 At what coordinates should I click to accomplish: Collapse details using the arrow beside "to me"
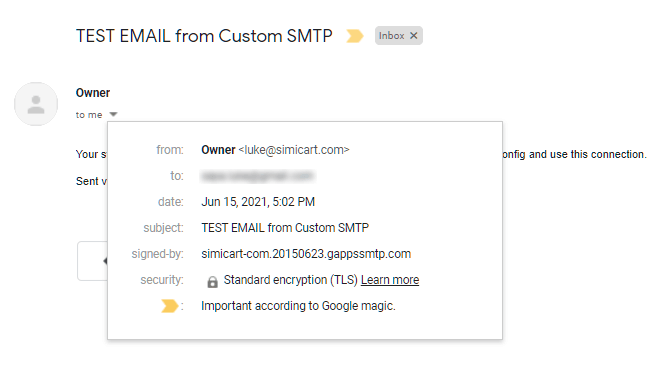(113, 114)
